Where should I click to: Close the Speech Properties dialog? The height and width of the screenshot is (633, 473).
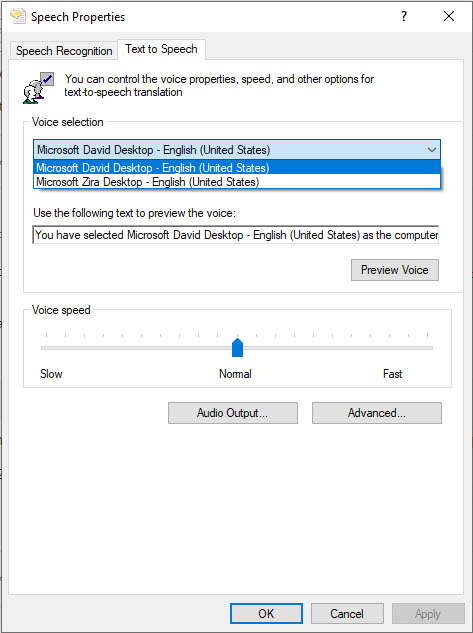coord(449,16)
